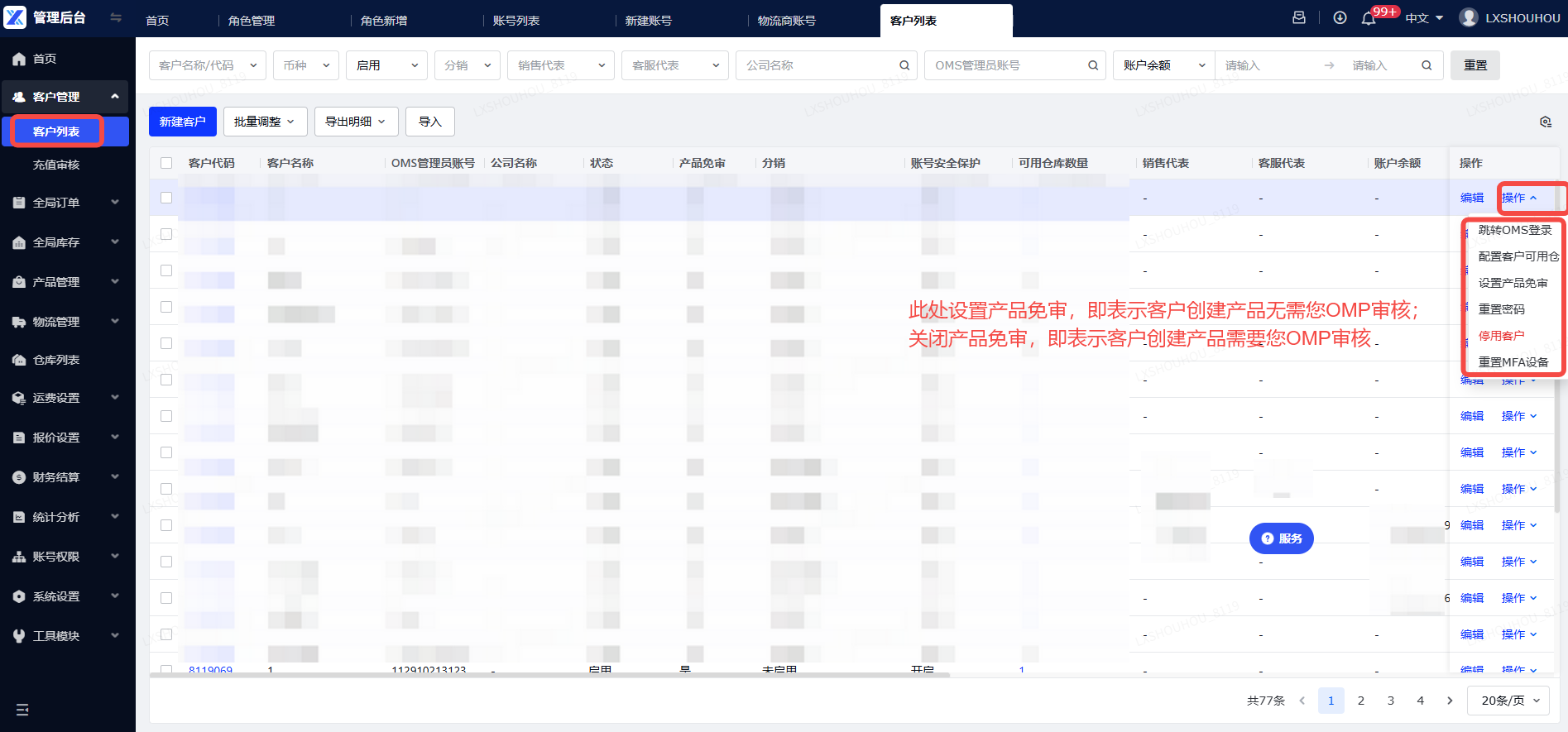
Task: Switch to the 角色管理 tab
Action: tap(252, 21)
